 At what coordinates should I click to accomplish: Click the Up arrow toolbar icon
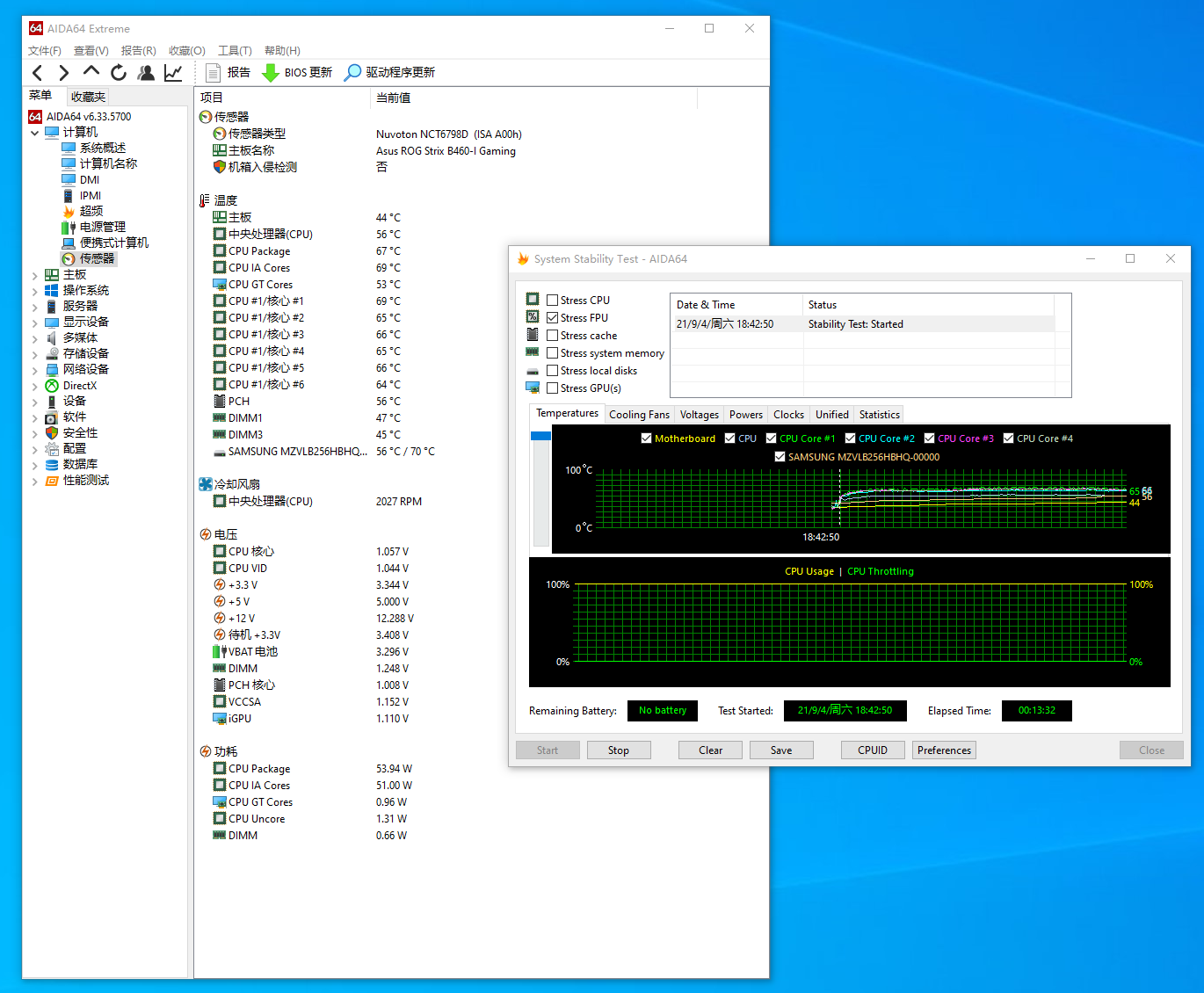[x=91, y=71]
